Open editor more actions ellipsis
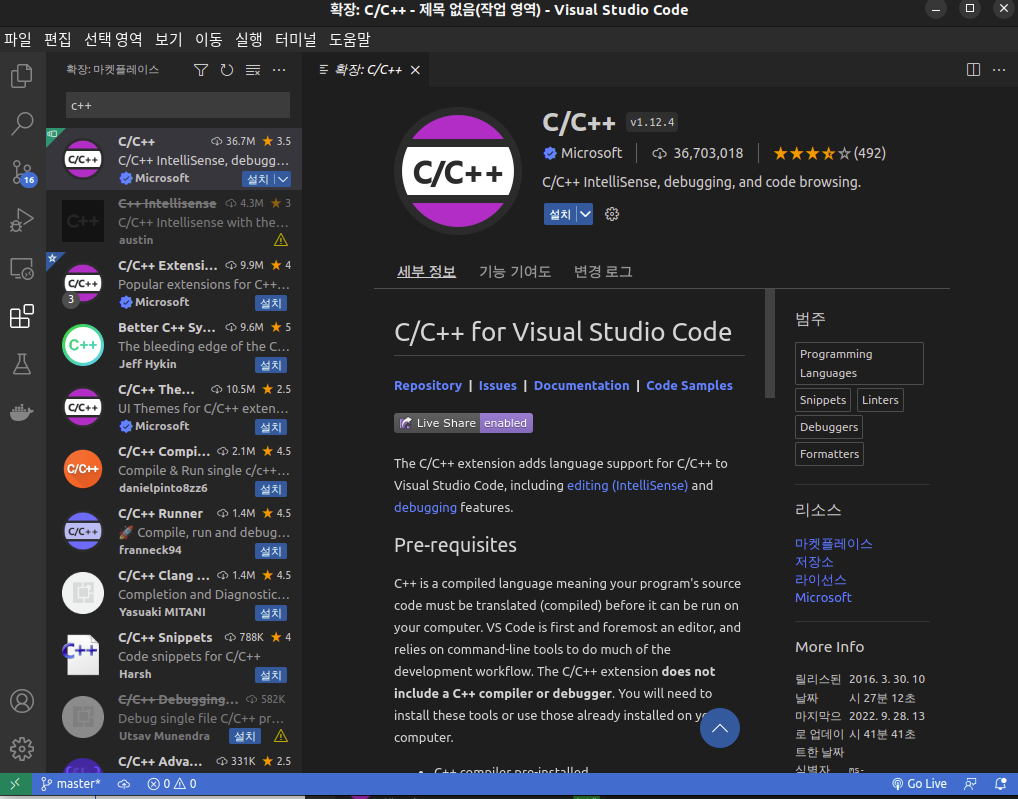Viewport: 1018px width, 799px height. click(x=999, y=70)
